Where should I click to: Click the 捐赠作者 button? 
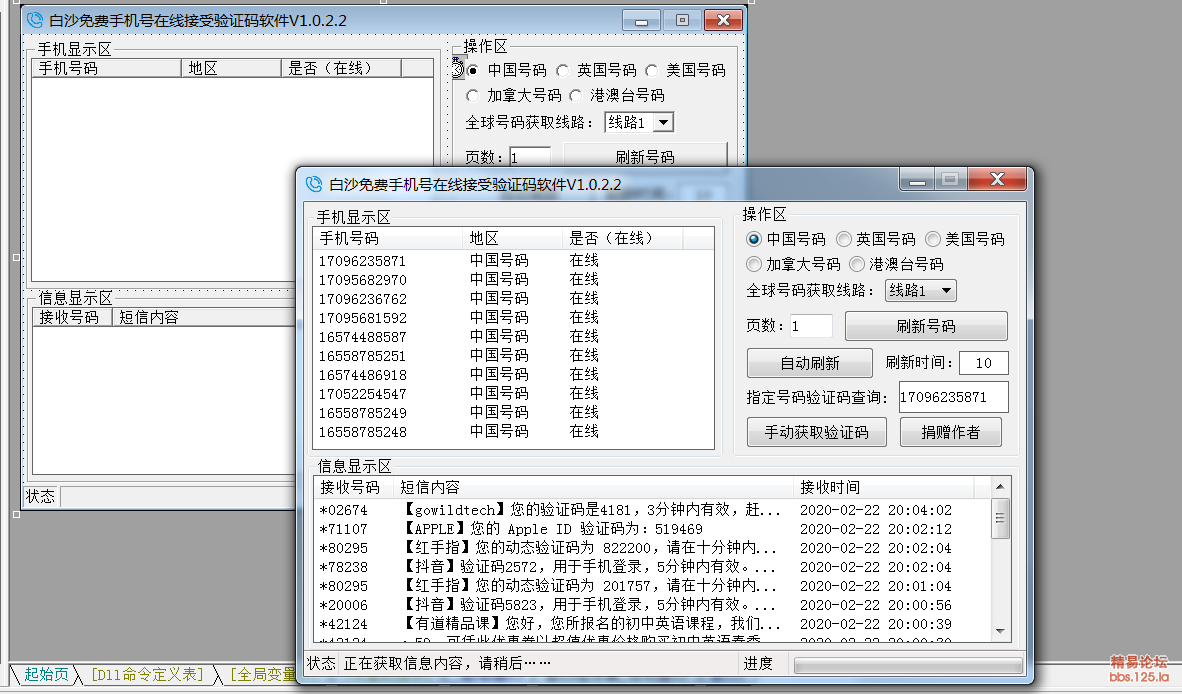(x=950, y=433)
